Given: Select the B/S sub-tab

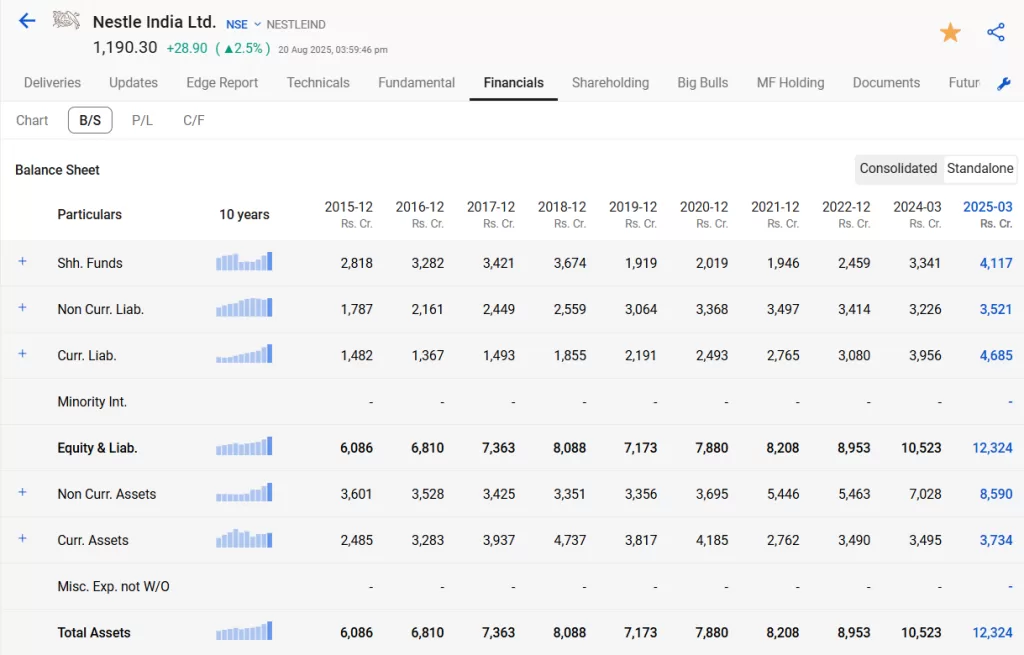Looking at the screenshot, I should (90, 120).
